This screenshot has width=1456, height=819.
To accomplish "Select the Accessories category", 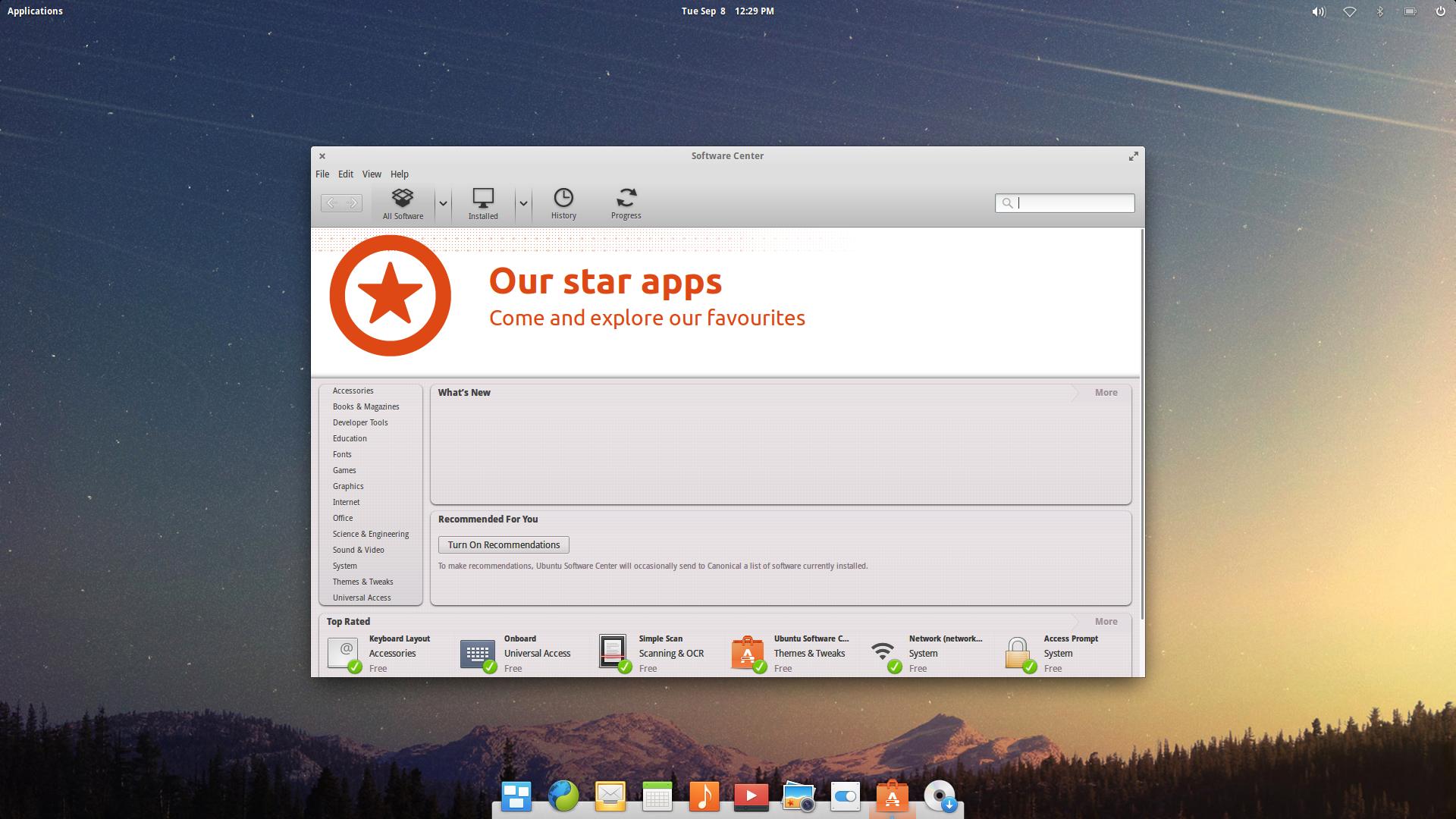I will tap(353, 391).
